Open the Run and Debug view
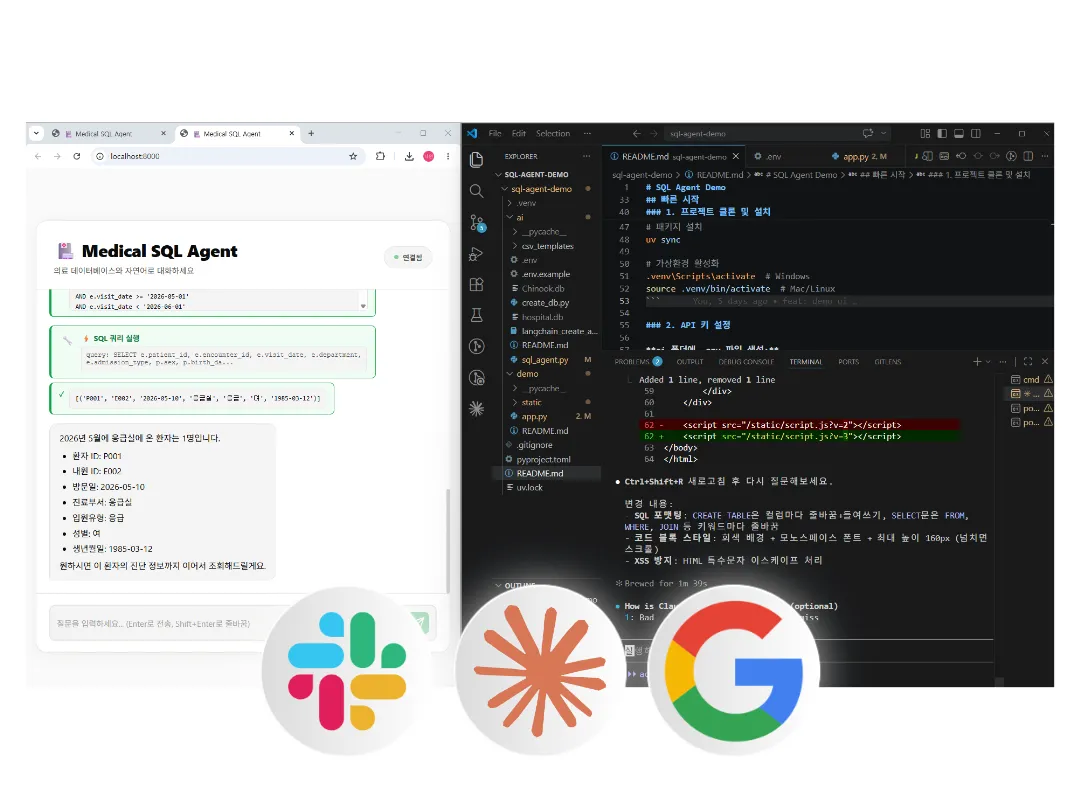 (x=476, y=253)
